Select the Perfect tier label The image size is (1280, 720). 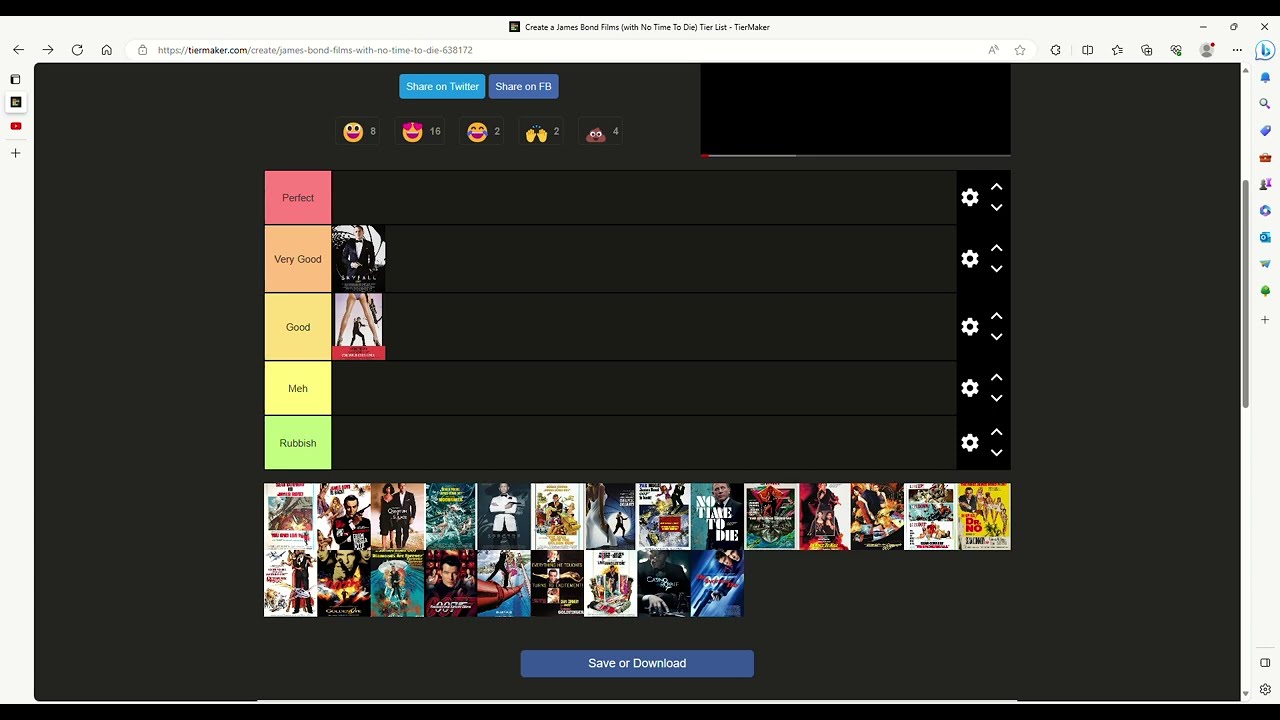pos(298,198)
